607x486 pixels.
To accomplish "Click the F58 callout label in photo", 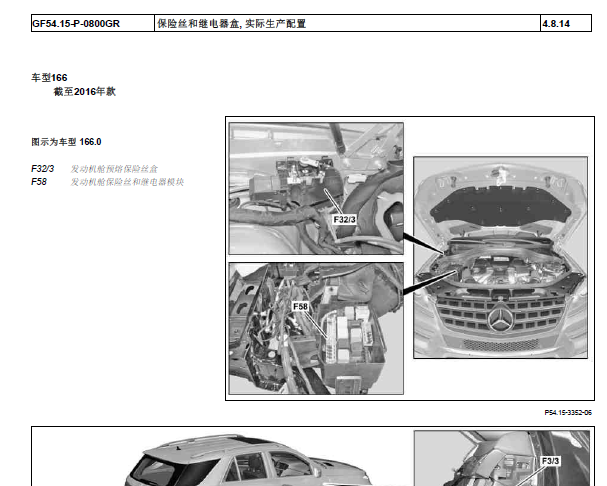I will [x=300, y=307].
